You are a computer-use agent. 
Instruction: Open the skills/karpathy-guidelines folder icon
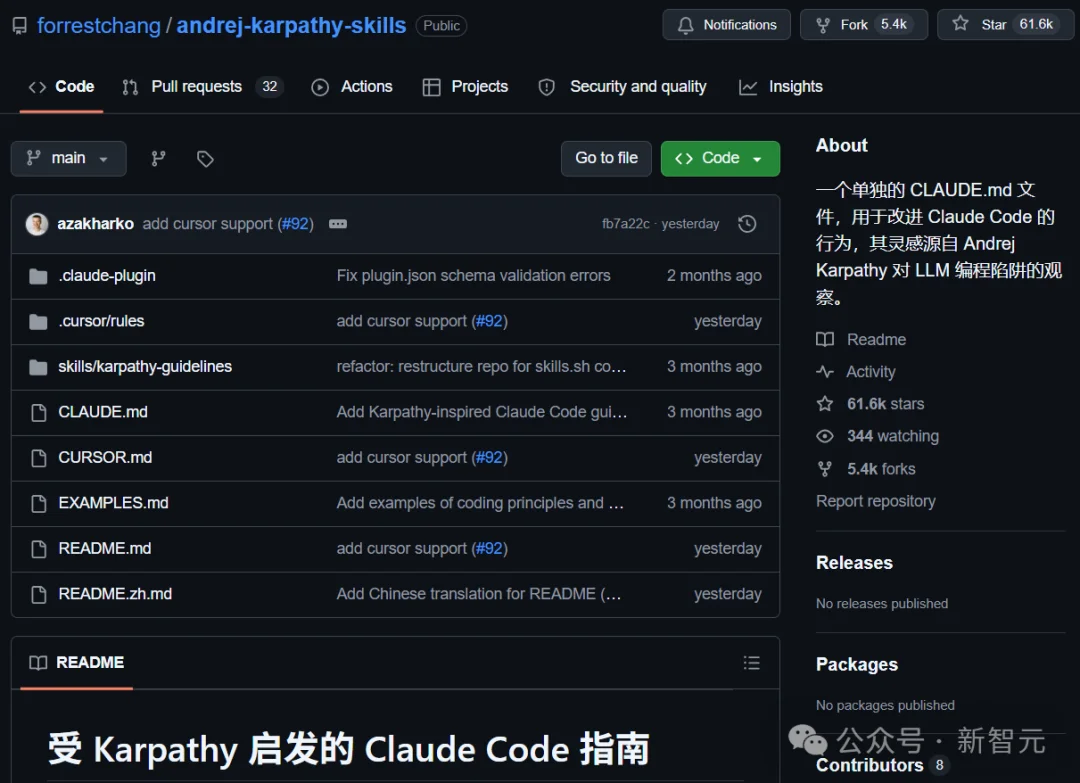coord(37,366)
